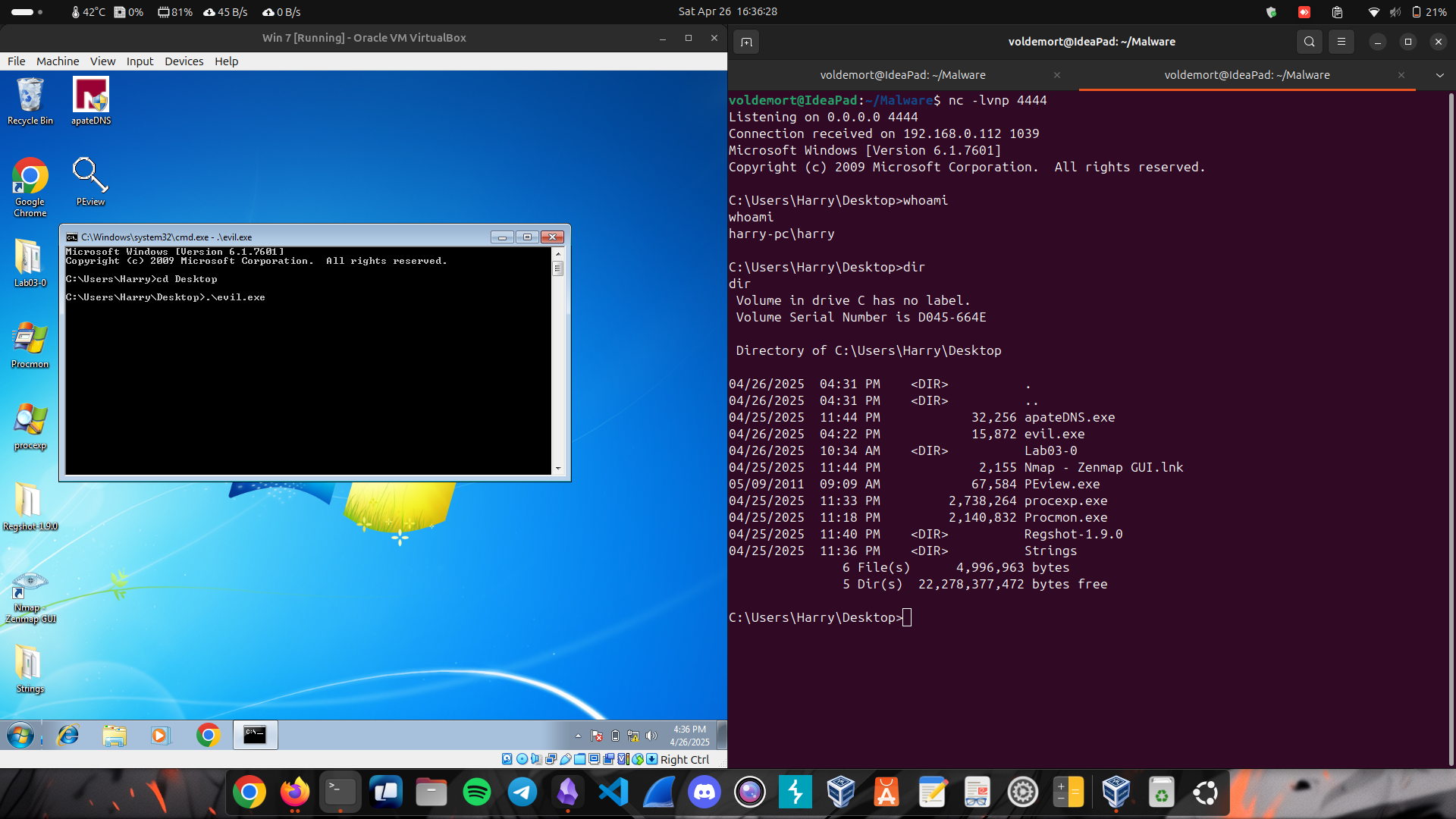Open Windows Media Player from taskbar
This screenshot has width=1456, height=819.
pos(160,735)
